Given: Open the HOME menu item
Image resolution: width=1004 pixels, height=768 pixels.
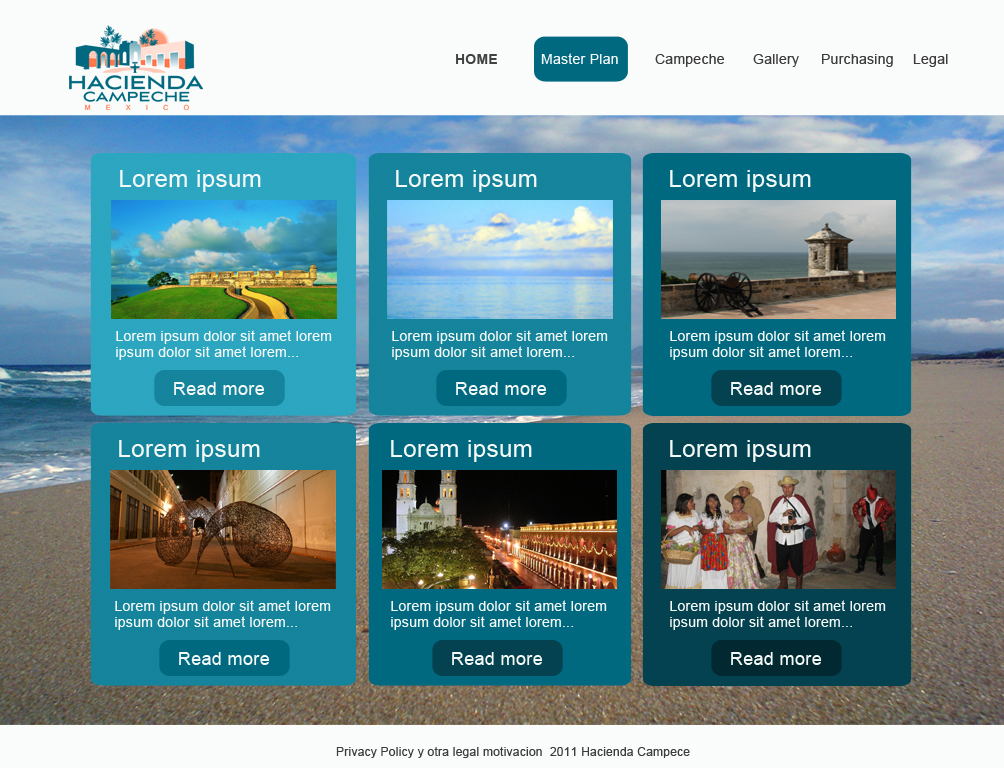Looking at the screenshot, I should (476, 59).
